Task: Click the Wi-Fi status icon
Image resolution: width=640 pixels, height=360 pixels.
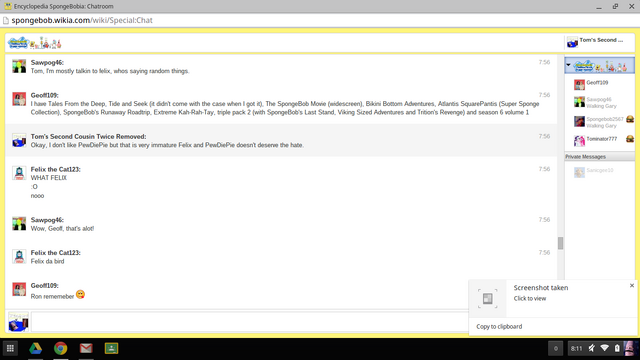Action: 605,348
